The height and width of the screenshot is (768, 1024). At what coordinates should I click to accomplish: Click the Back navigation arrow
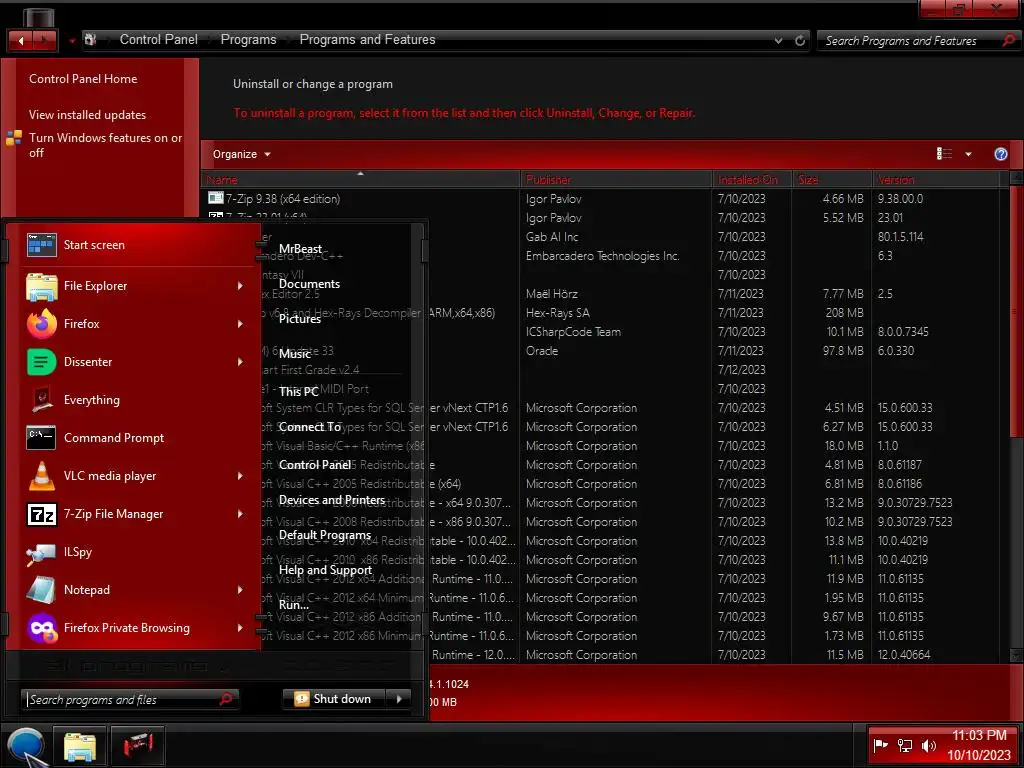coord(20,40)
